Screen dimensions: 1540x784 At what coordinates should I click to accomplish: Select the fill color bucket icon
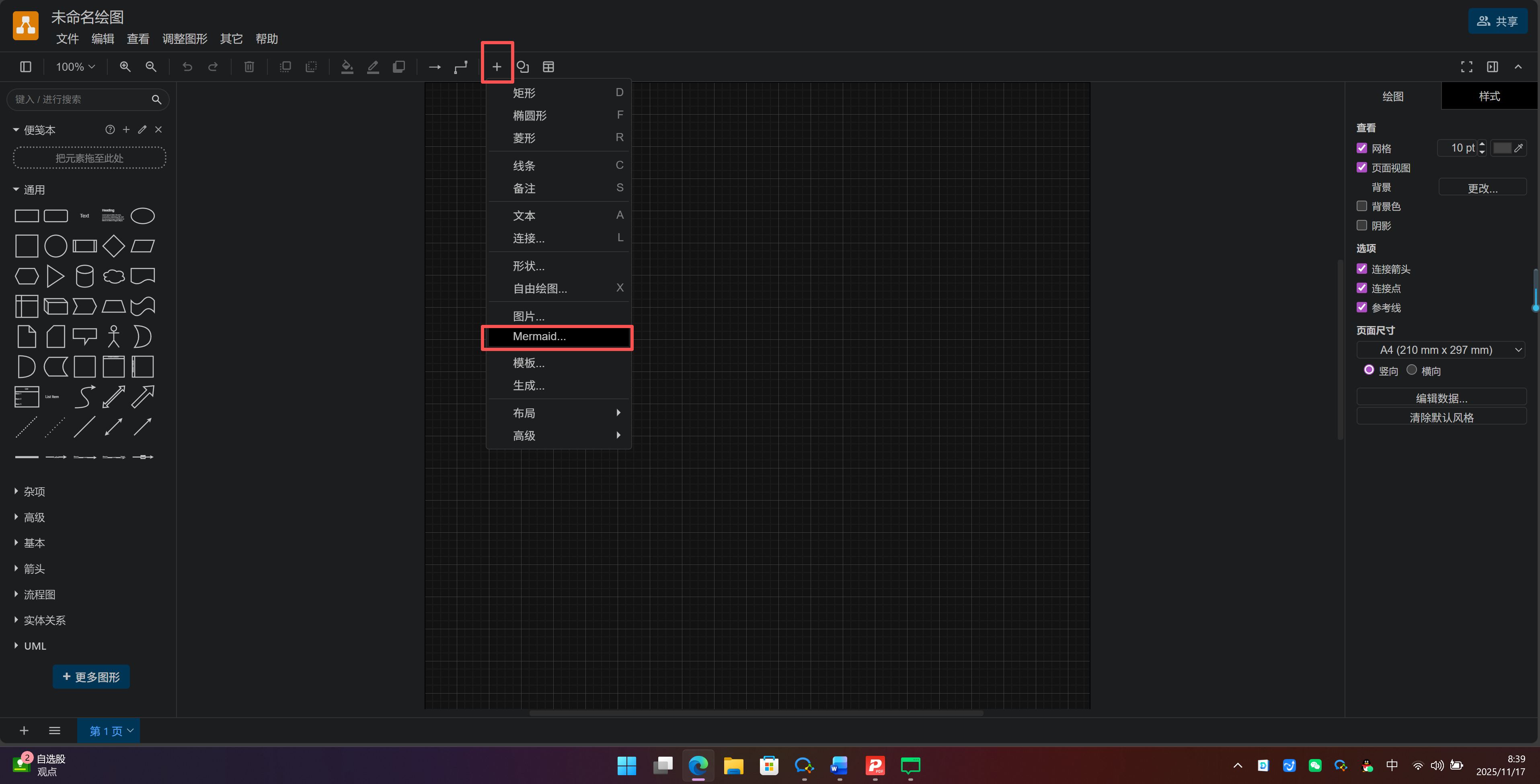click(347, 67)
